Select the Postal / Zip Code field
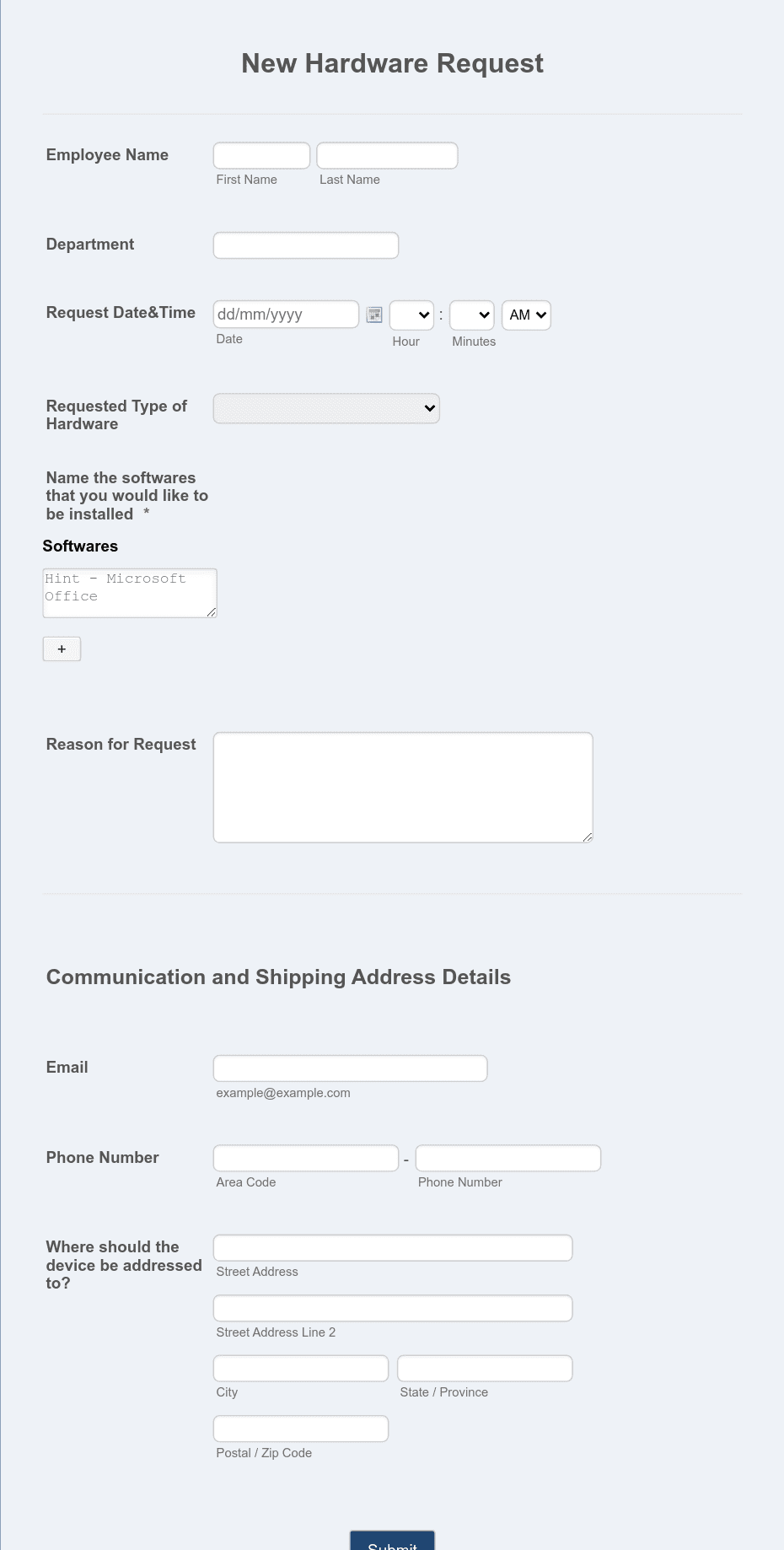Screen dimensions: 784x1550 click(x=300, y=1428)
